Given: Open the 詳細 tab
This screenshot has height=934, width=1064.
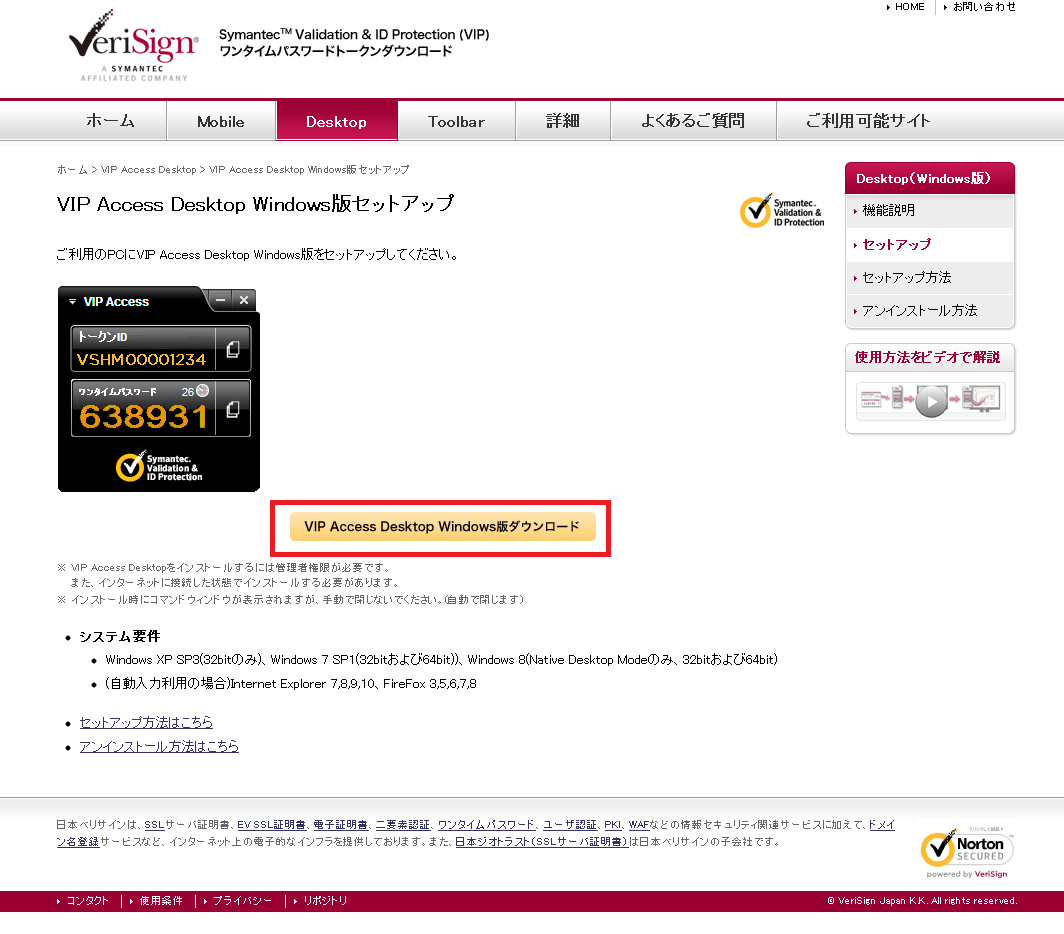Looking at the screenshot, I should (x=563, y=121).
